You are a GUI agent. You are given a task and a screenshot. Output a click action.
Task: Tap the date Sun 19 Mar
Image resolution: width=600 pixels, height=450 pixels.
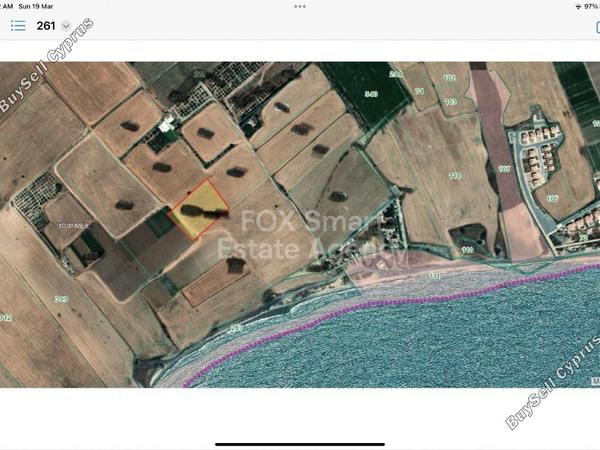click(x=36, y=7)
